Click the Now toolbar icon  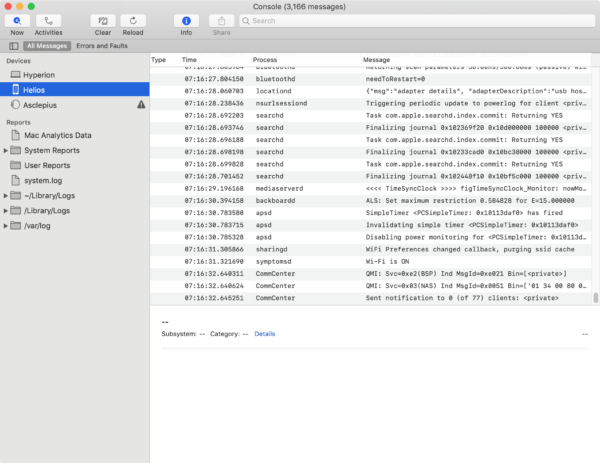pyautogui.click(x=17, y=21)
